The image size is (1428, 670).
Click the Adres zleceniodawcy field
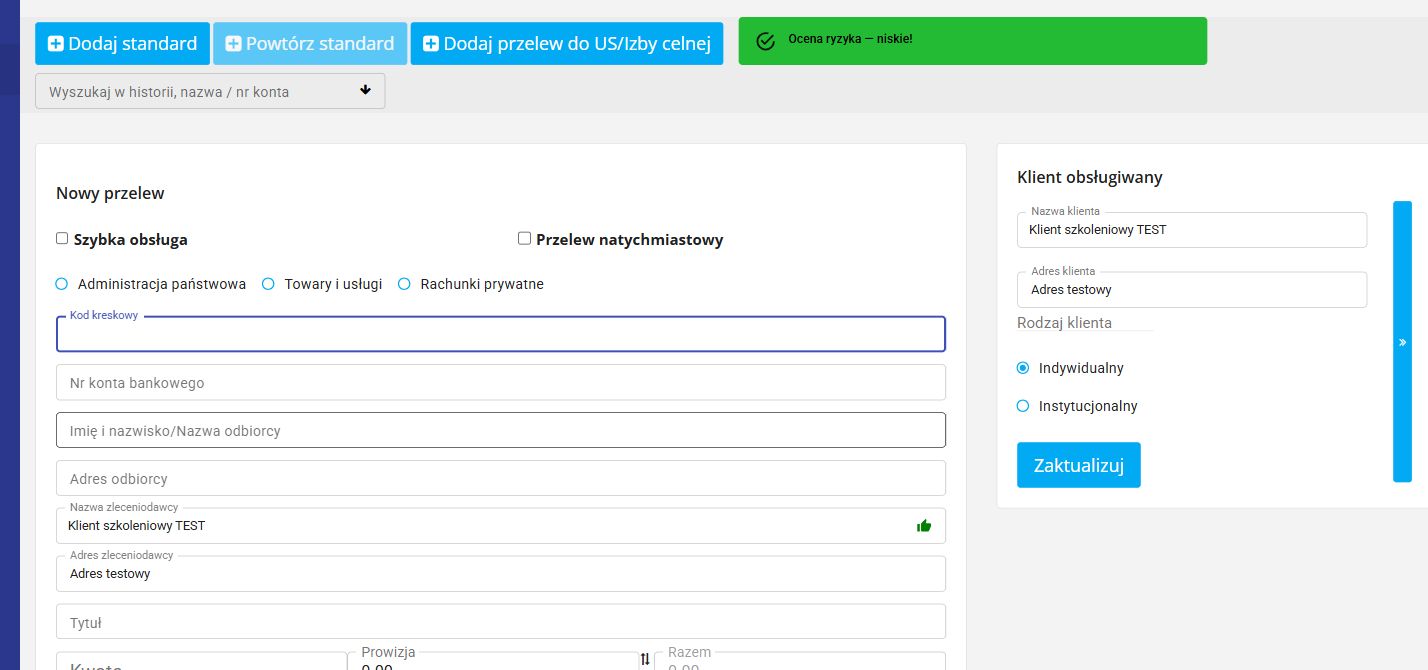(501, 574)
